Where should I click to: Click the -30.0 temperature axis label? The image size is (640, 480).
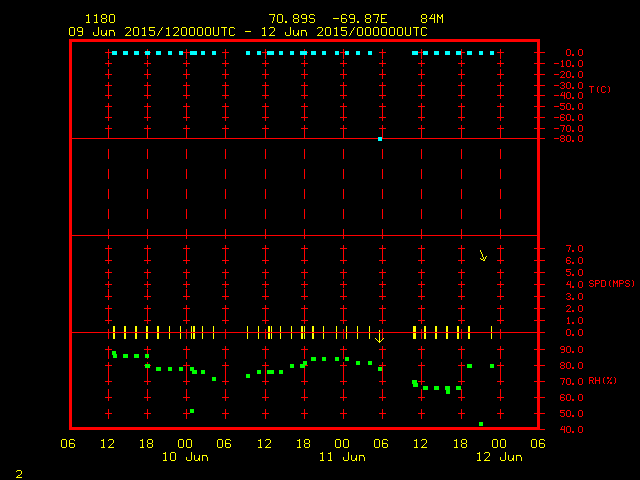coord(569,85)
